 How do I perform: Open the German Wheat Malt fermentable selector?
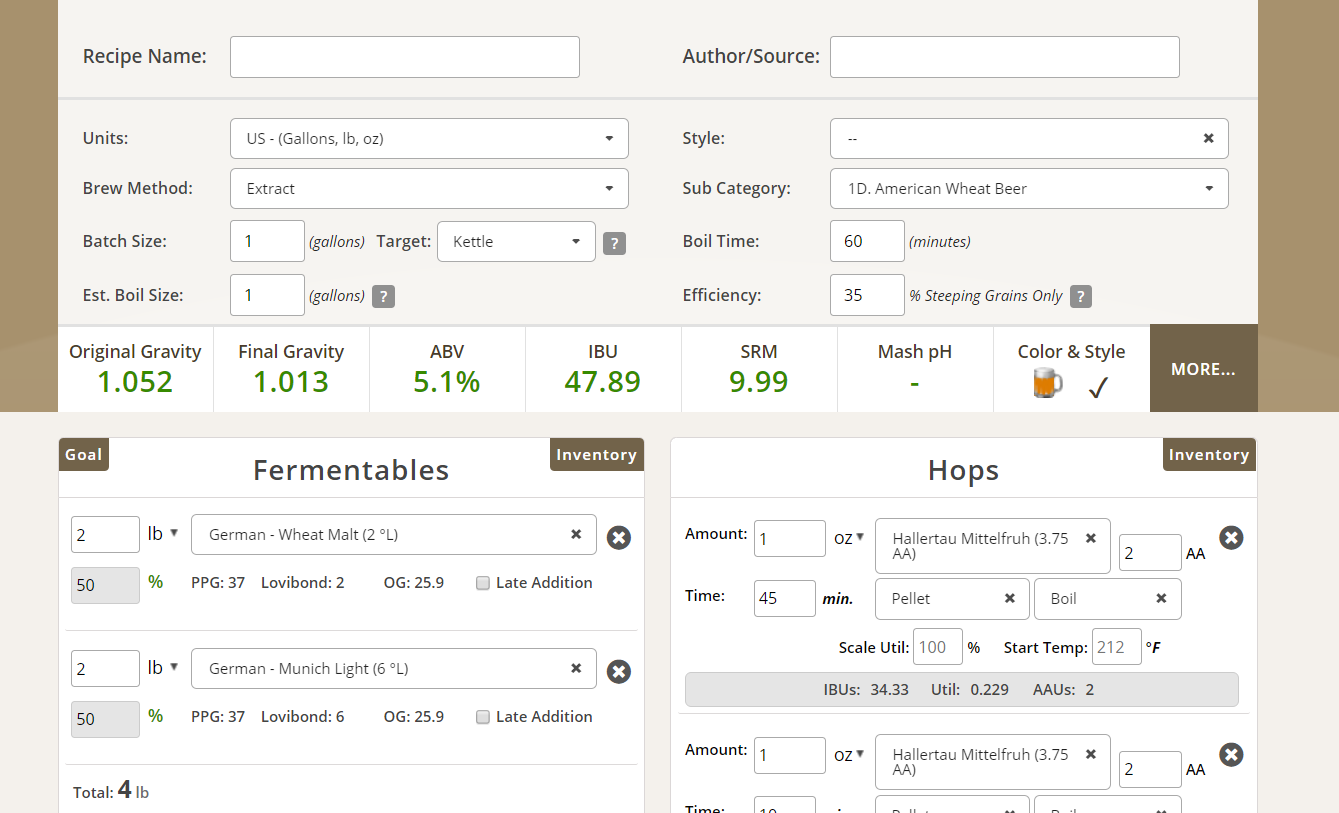tap(393, 535)
